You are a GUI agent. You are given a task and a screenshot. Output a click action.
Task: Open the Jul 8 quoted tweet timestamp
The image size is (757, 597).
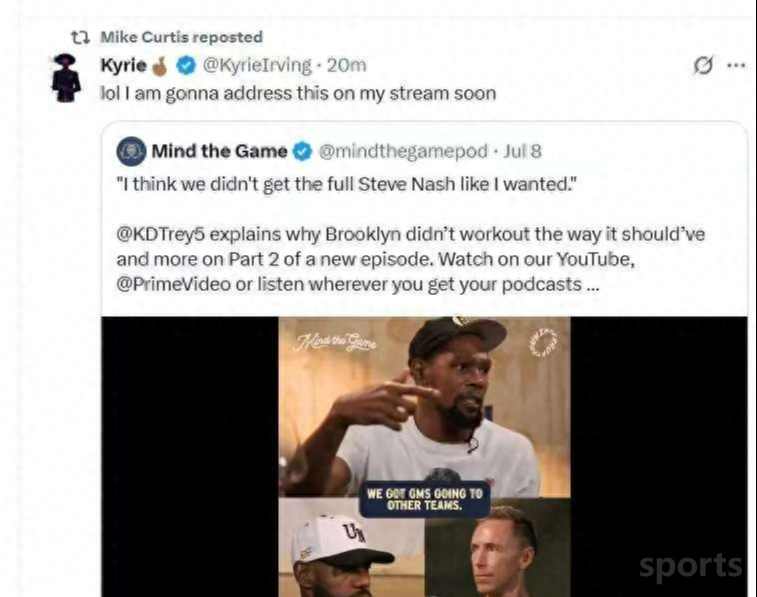(522, 152)
